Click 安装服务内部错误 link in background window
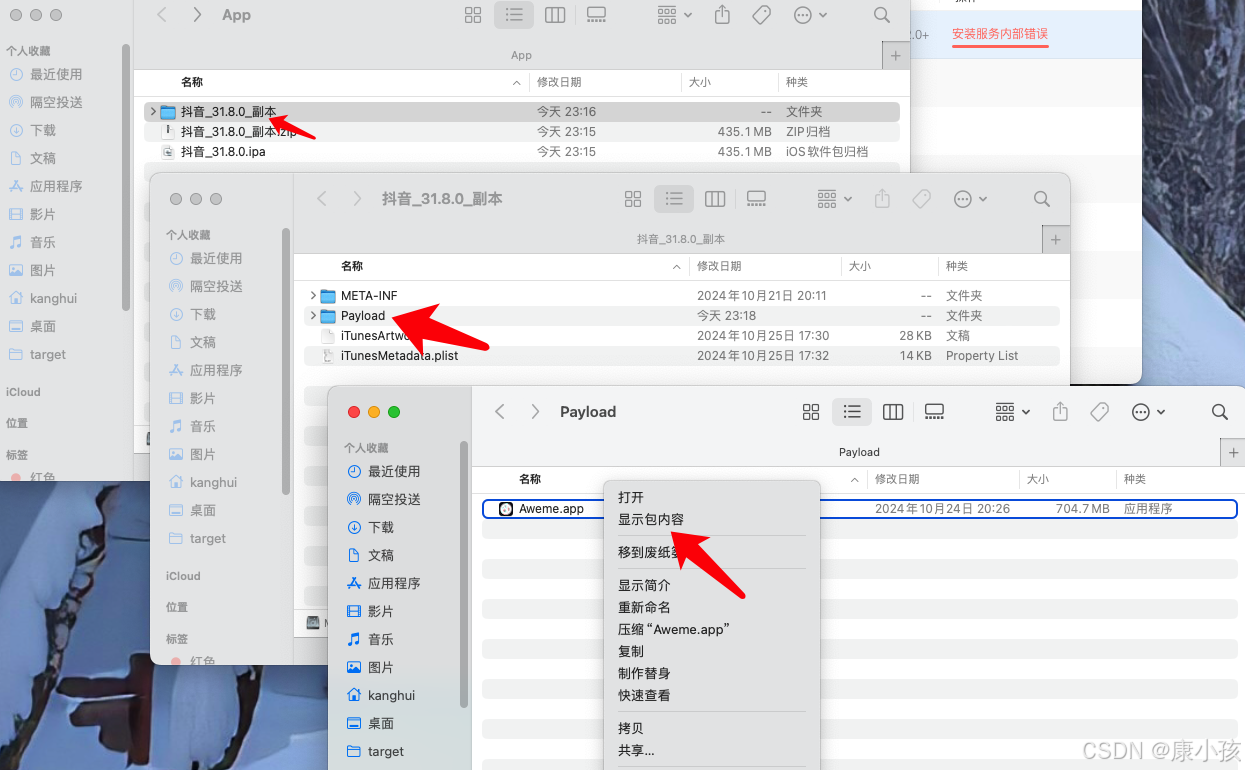The image size is (1245, 770). pyautogui.click(x=1000, y=34)
